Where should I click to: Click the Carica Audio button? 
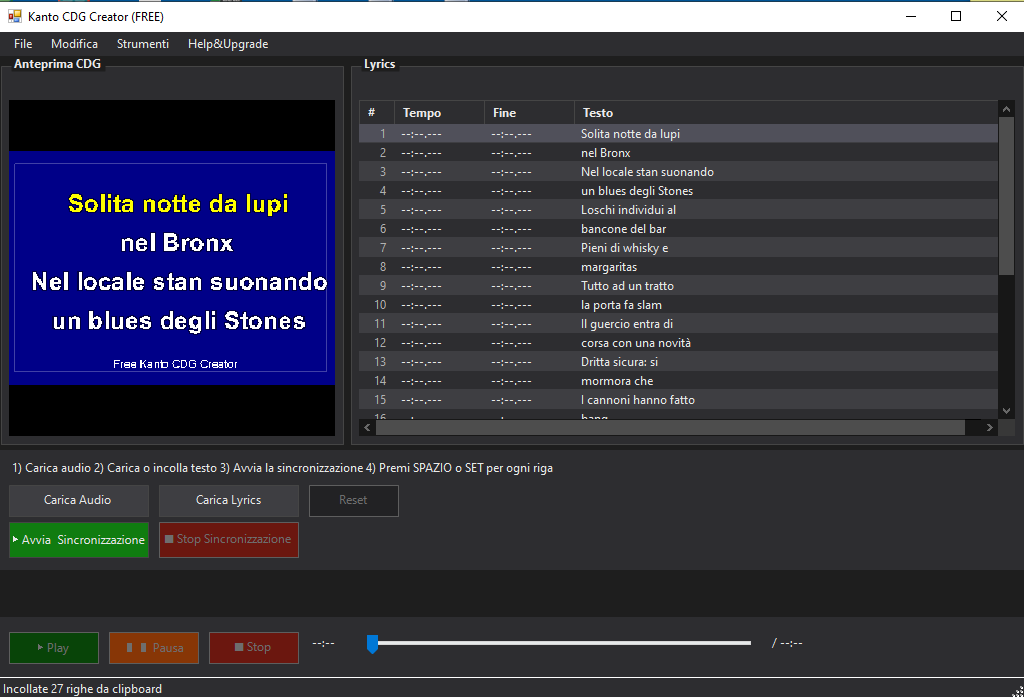point(78,500)
